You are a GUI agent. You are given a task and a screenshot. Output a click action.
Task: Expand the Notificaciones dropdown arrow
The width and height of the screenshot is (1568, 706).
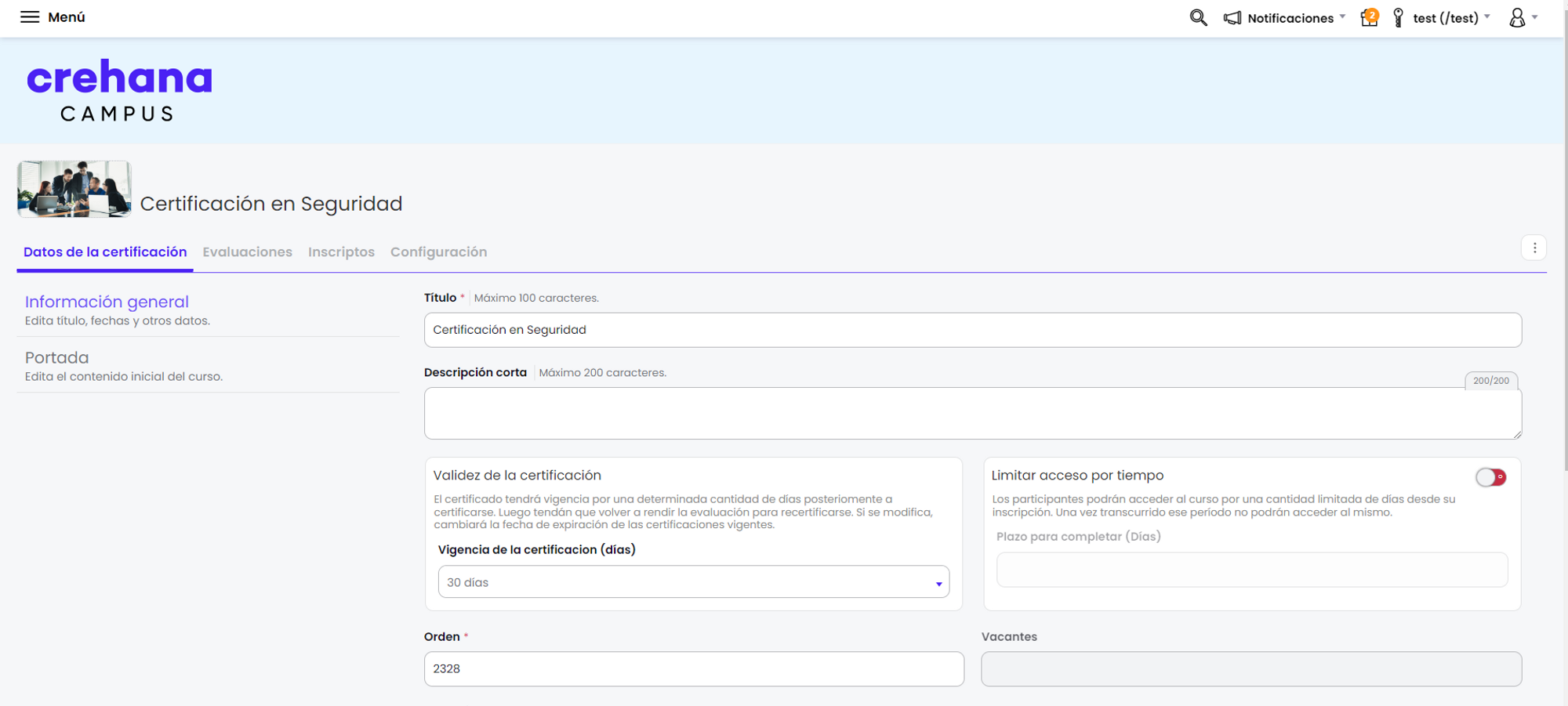tap(1342, 17)
